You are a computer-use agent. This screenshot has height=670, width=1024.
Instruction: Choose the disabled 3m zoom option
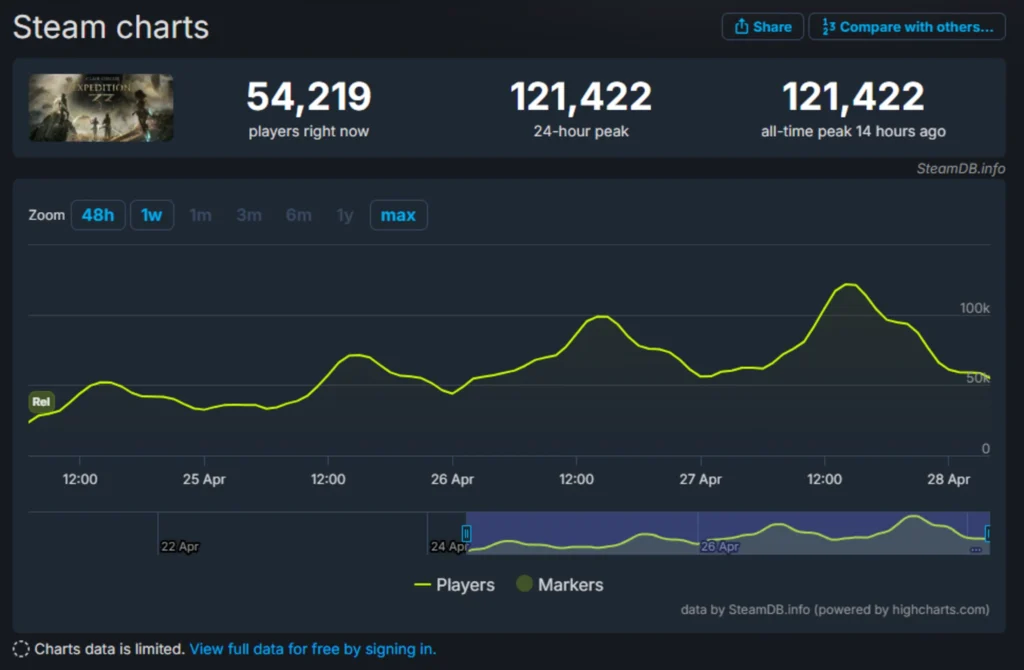tap(249, 215)
